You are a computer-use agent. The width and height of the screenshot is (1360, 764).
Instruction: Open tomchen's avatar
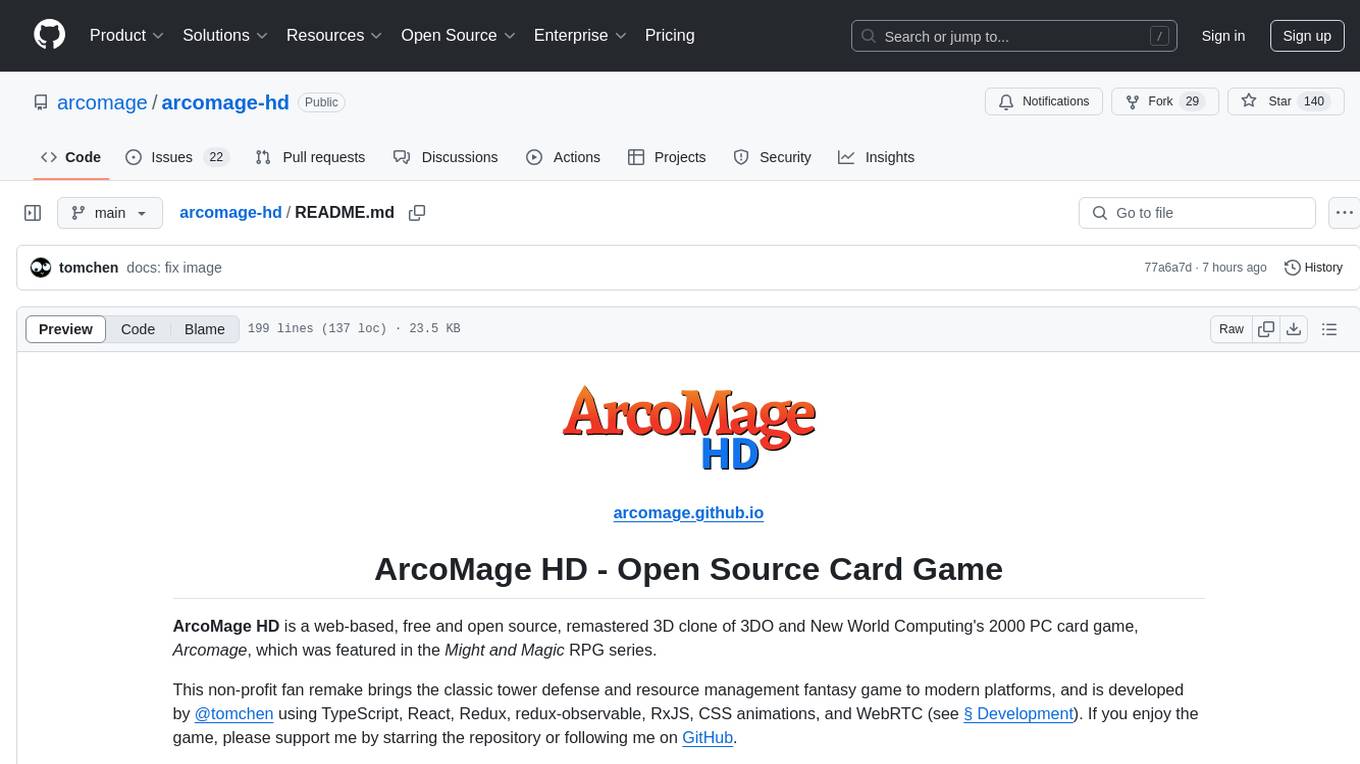tap(41, 267)
